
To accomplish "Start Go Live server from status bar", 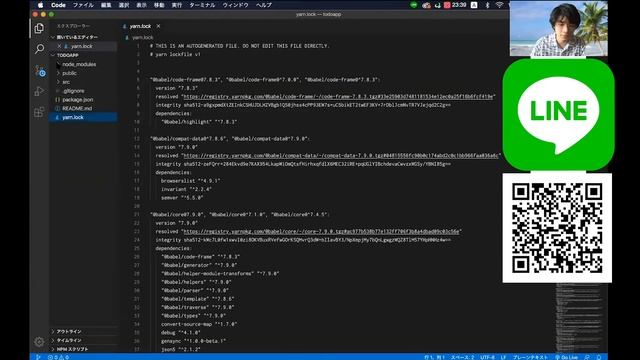I will (x=566, y=357).
